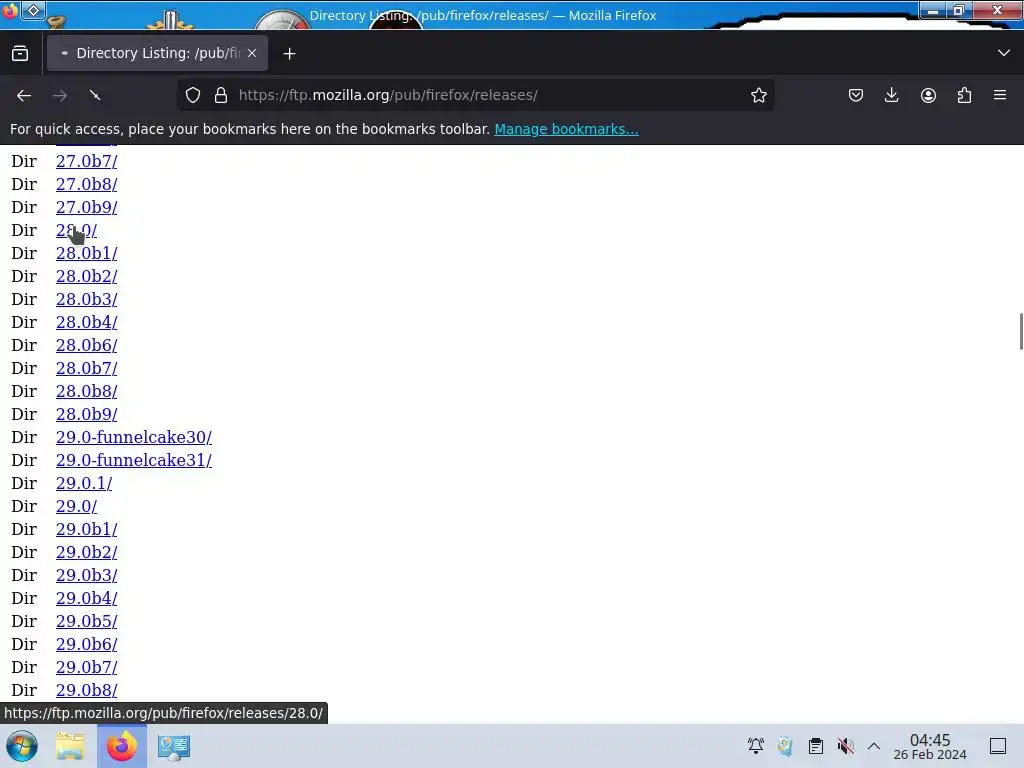Open Firefox account menu
The height and width of the screenshot is (768, 1024).
point(928,95)
